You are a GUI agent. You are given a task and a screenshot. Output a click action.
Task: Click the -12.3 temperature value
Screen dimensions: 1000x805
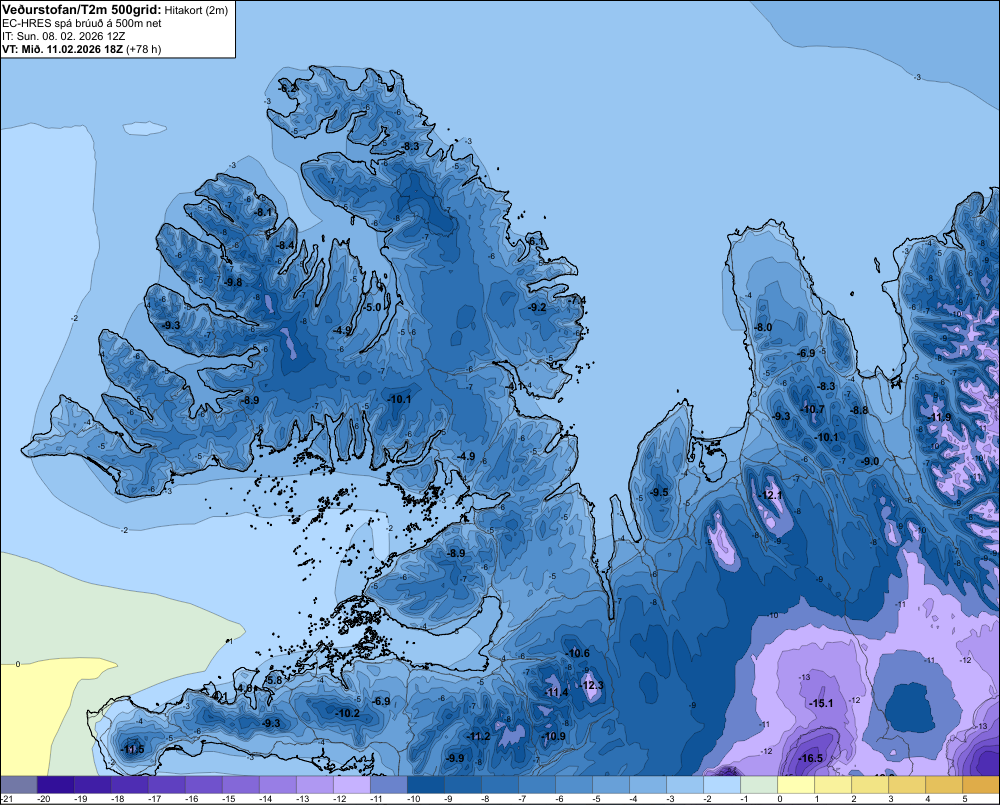[x=591, y=685]
